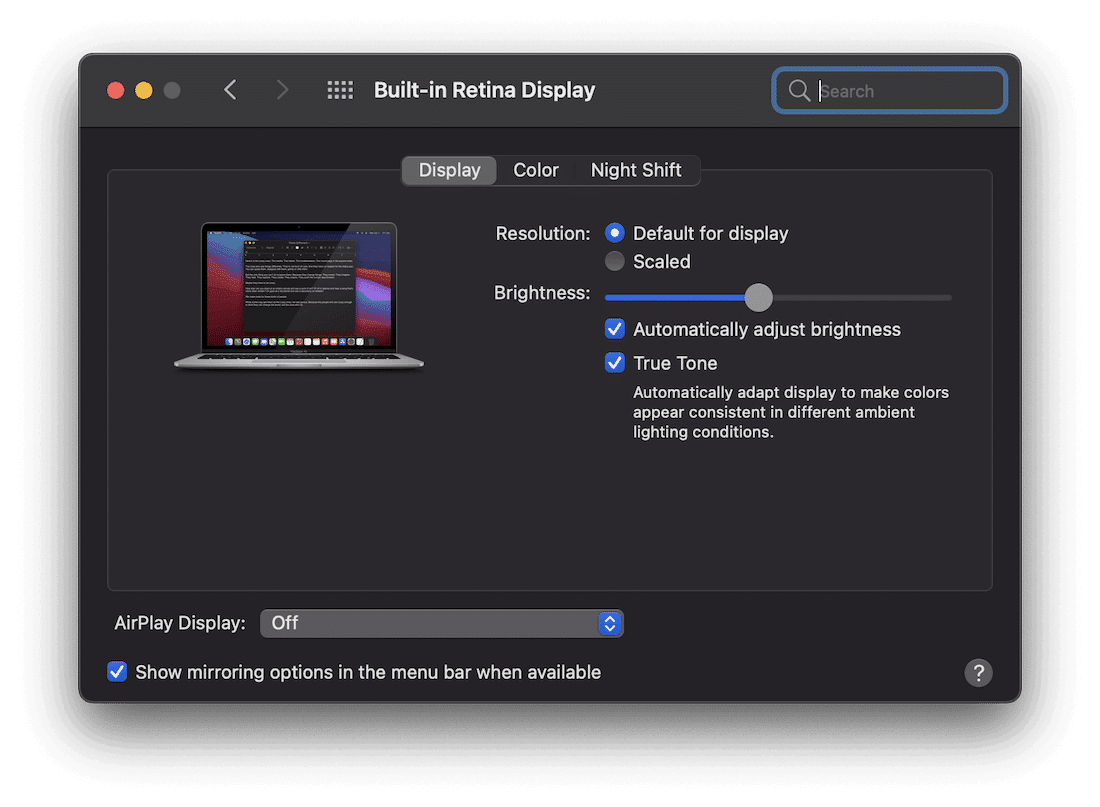
Task: Click the Show All preferences grid icon
Action: click(x=340, y=90)
